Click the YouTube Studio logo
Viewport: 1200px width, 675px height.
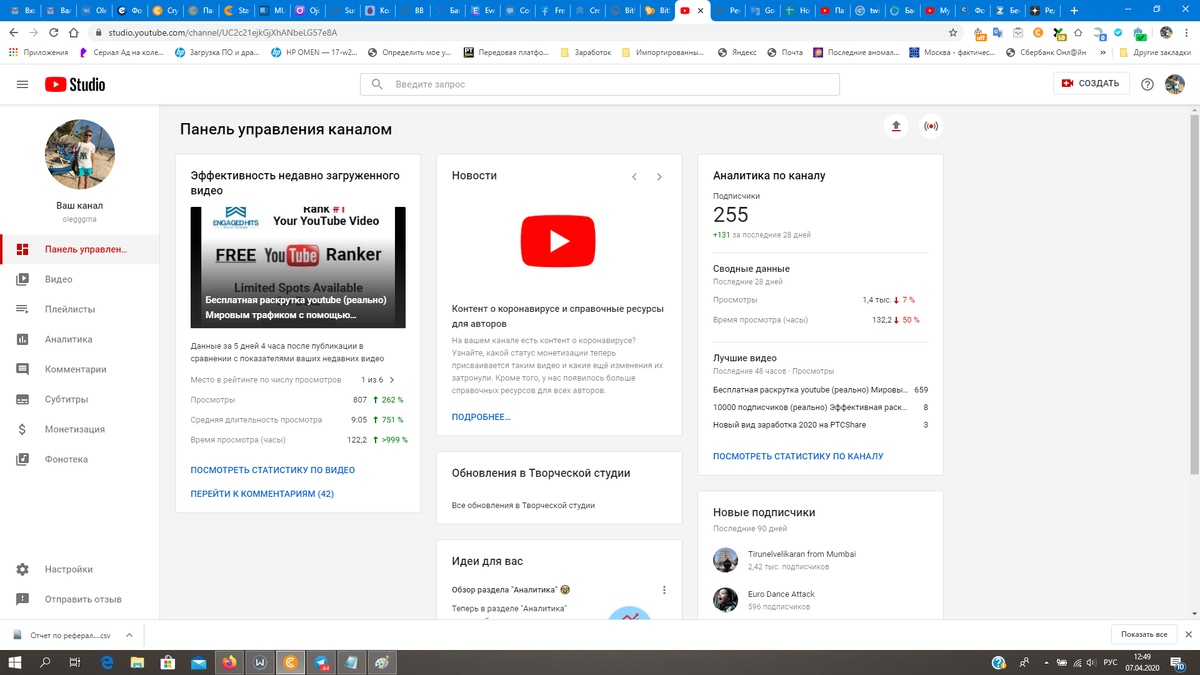point(75,85)
